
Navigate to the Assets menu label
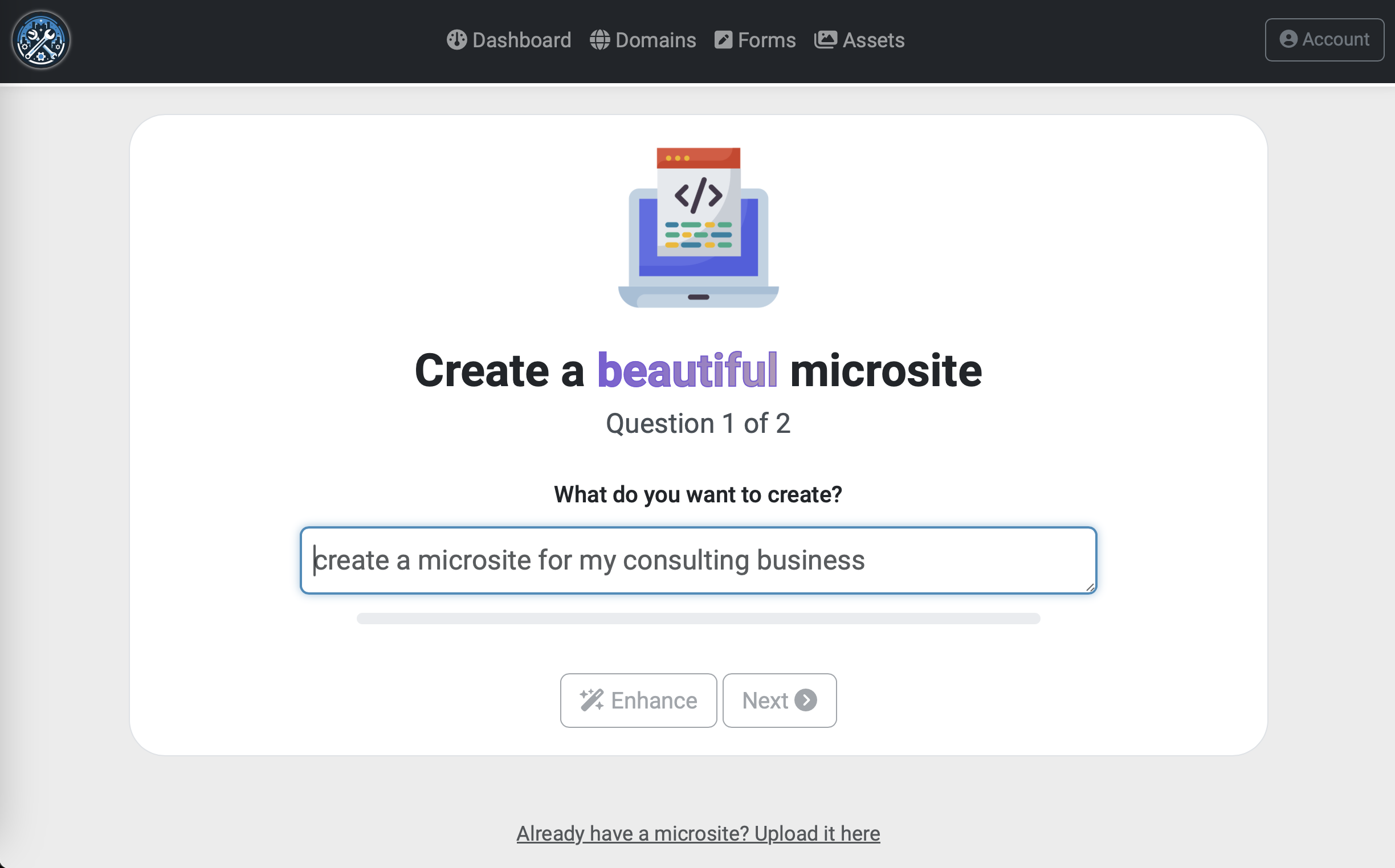873,40
